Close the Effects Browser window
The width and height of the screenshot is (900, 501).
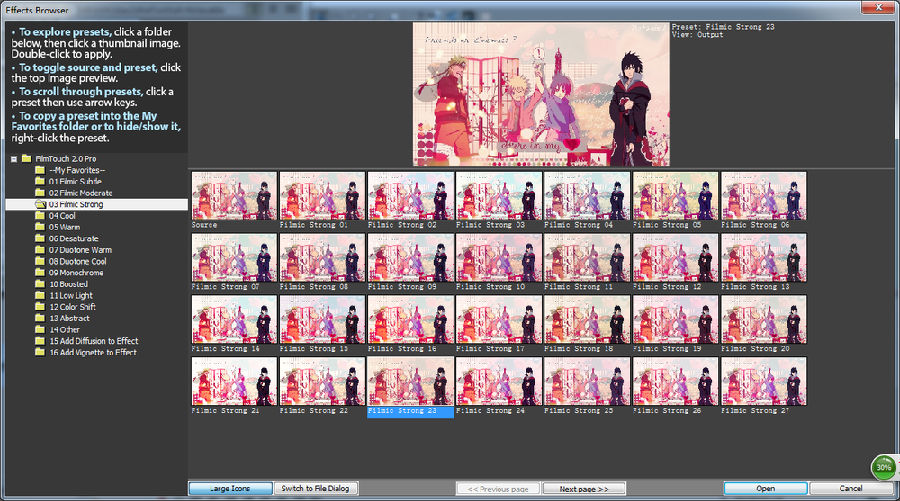click(878, 7)
